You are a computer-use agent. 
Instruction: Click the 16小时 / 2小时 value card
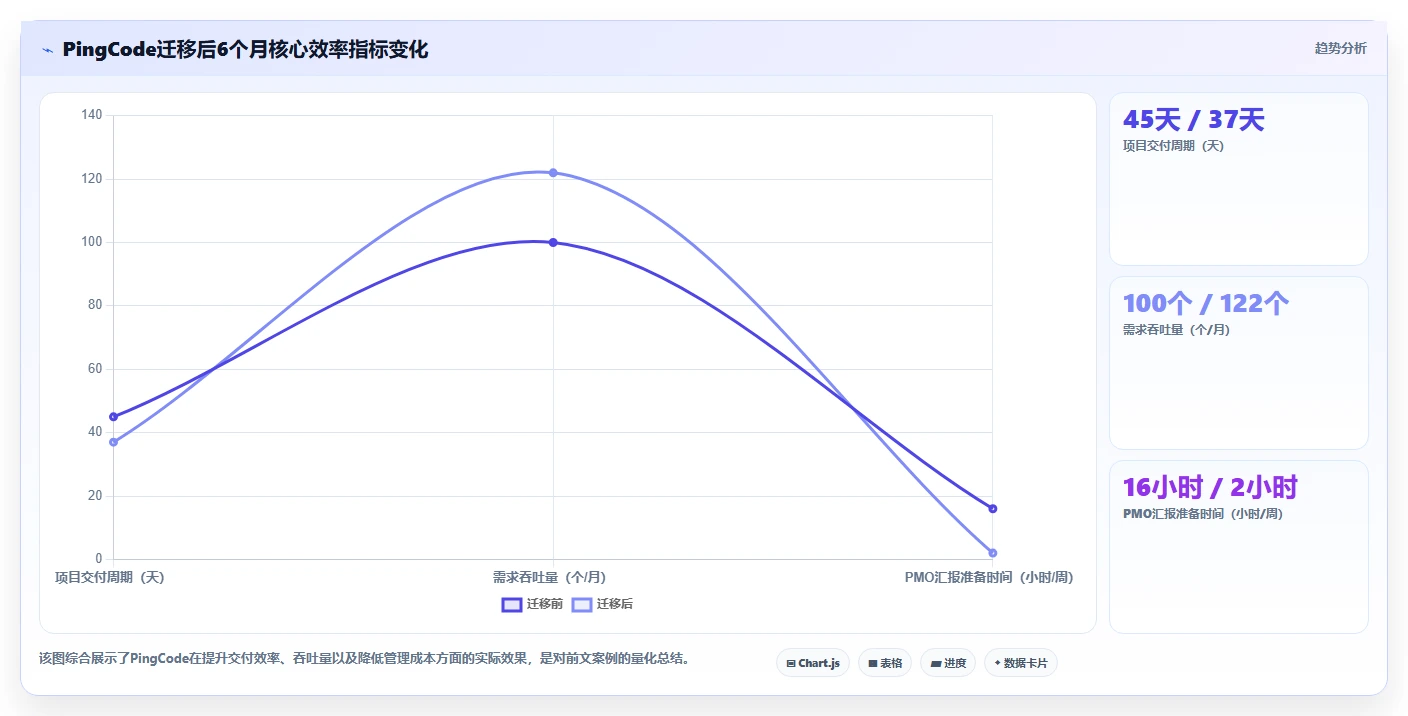[x=1239, y=547]
